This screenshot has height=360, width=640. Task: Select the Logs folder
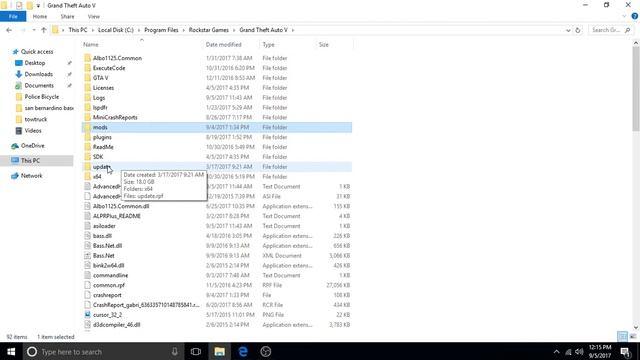pyautogui.click(x=99, y=98)
